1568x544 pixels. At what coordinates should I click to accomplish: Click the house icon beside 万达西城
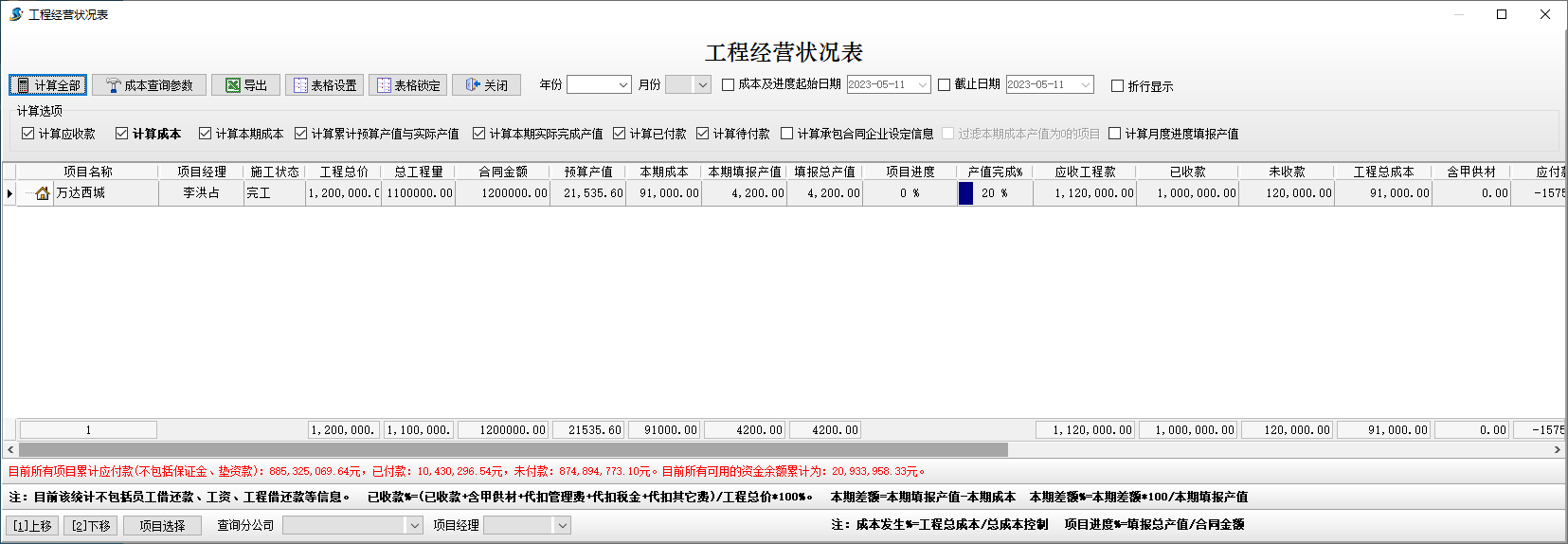[x=43, y=193]
